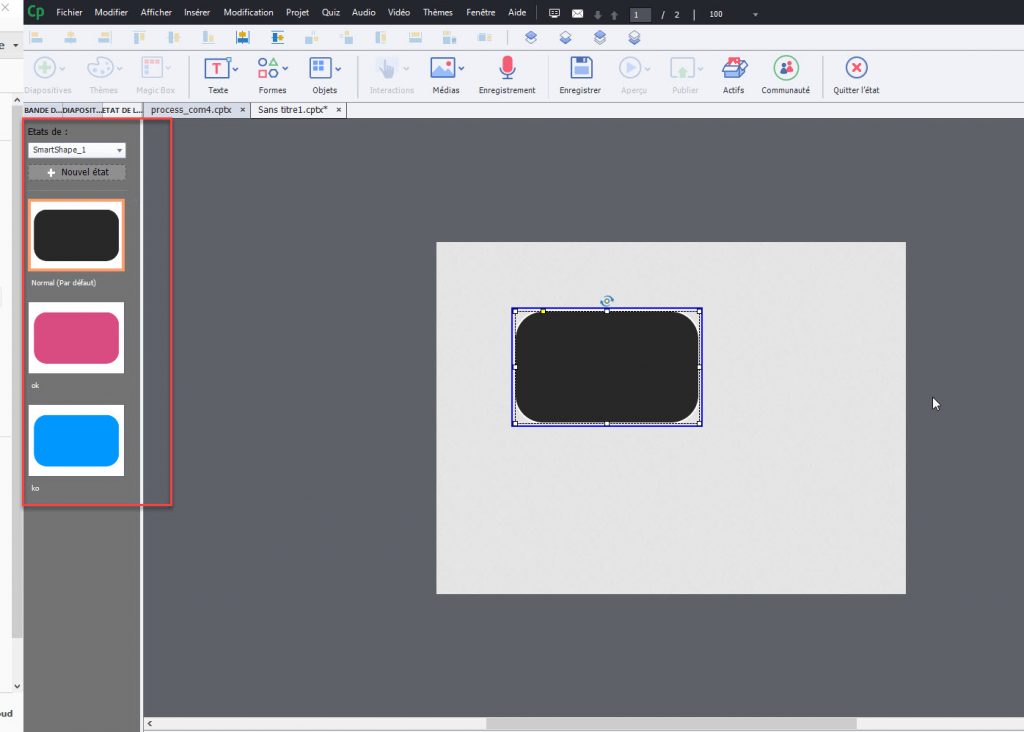Expand the Diapositives dropdown arrow
The height and width of the screenshot is (732, 1024).
pyautogui.click(x=62, y=69)
